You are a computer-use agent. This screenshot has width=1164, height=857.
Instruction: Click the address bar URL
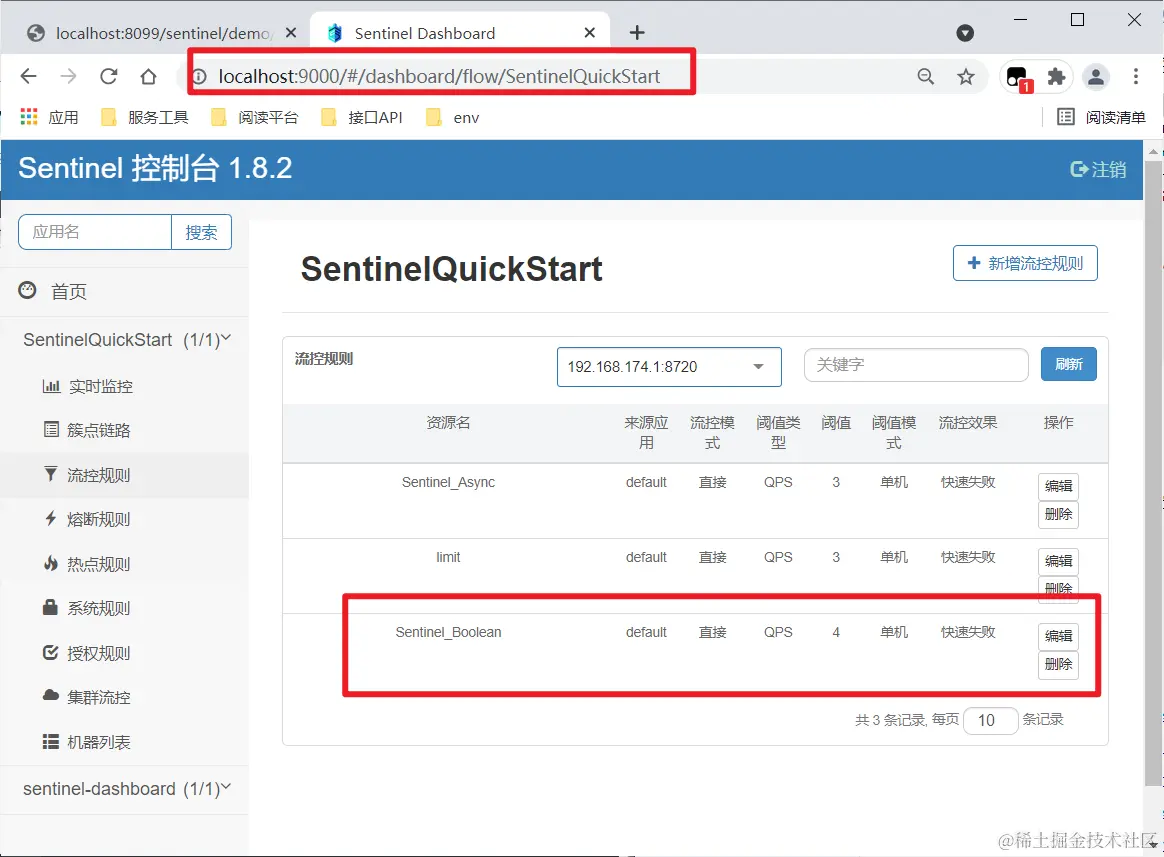click(439, 76)
